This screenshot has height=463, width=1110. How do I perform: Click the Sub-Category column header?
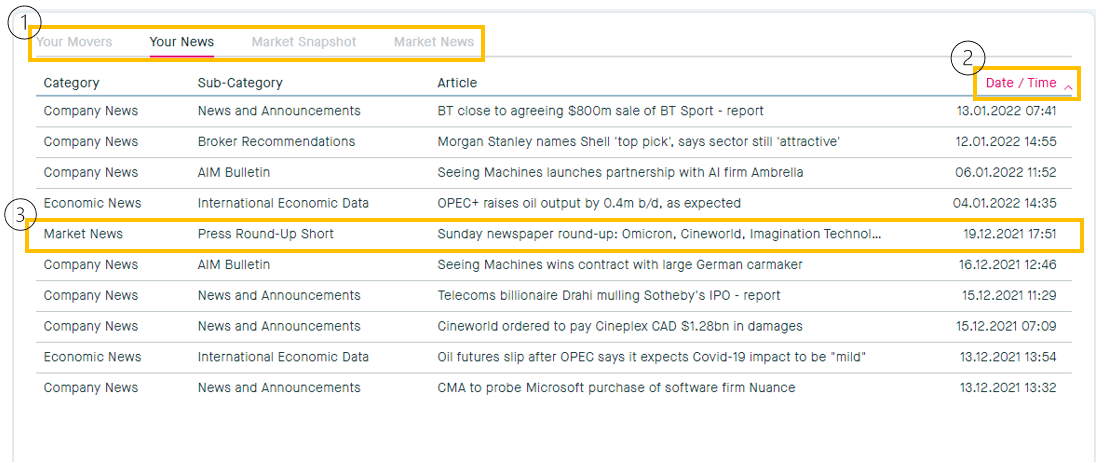tap(240, 83)
